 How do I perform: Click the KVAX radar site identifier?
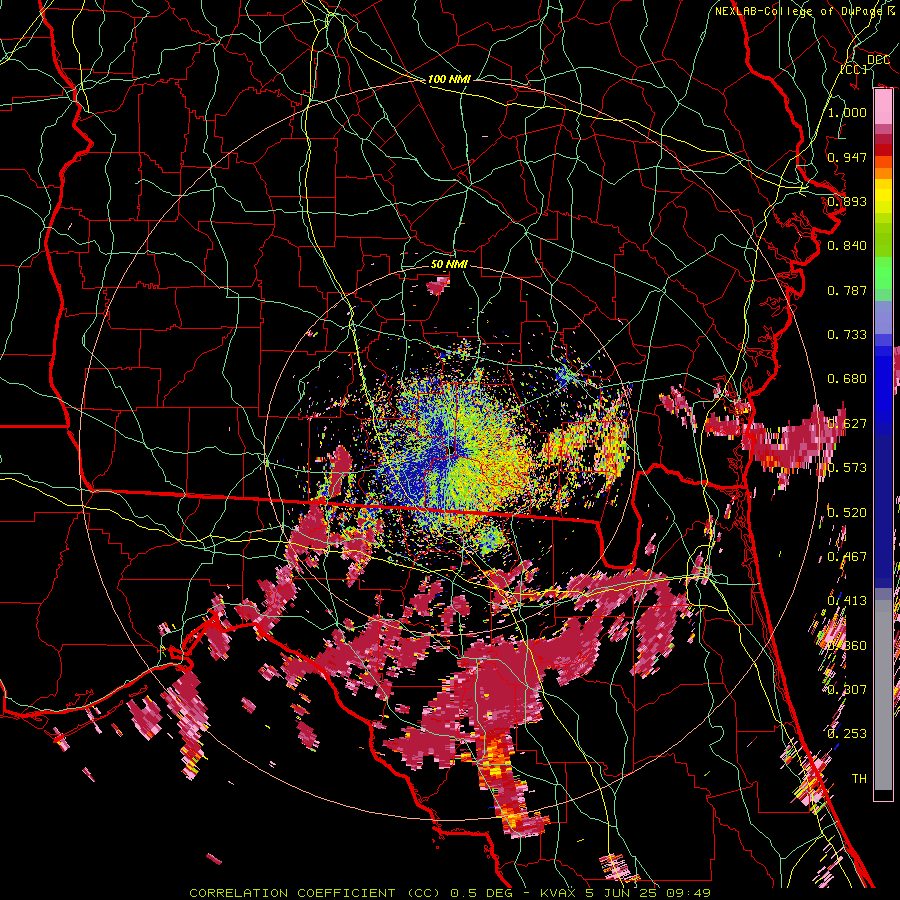pyautogui.click(x=559, y=893)
